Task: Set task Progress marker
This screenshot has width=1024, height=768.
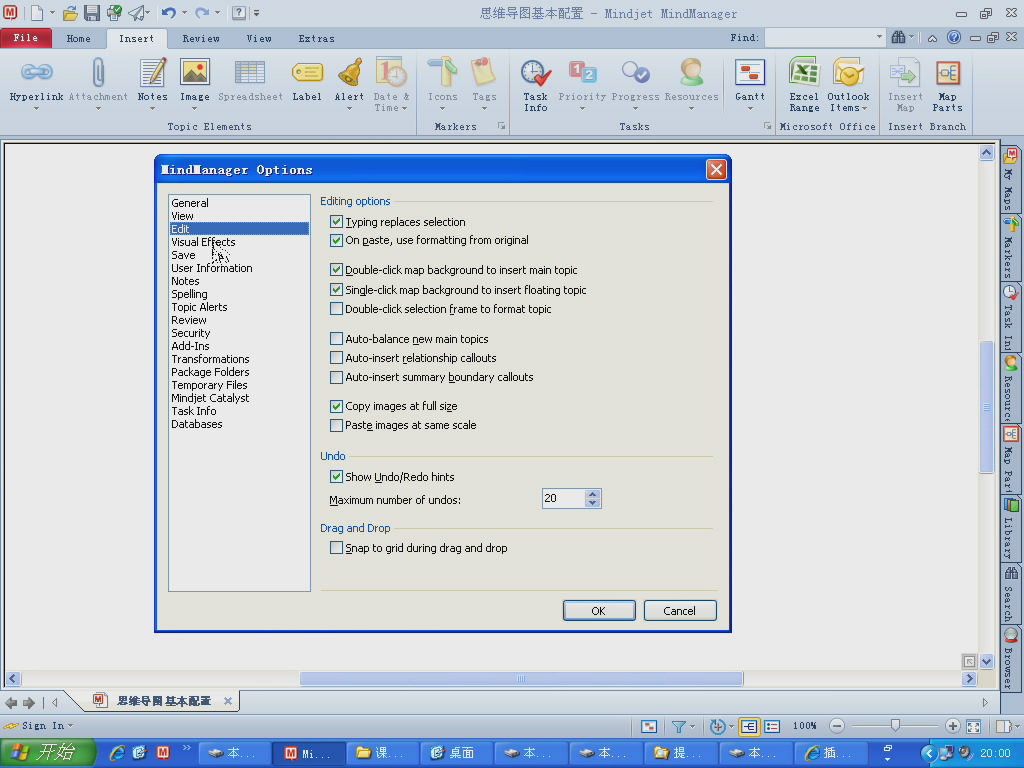Action: click(635, 80)
